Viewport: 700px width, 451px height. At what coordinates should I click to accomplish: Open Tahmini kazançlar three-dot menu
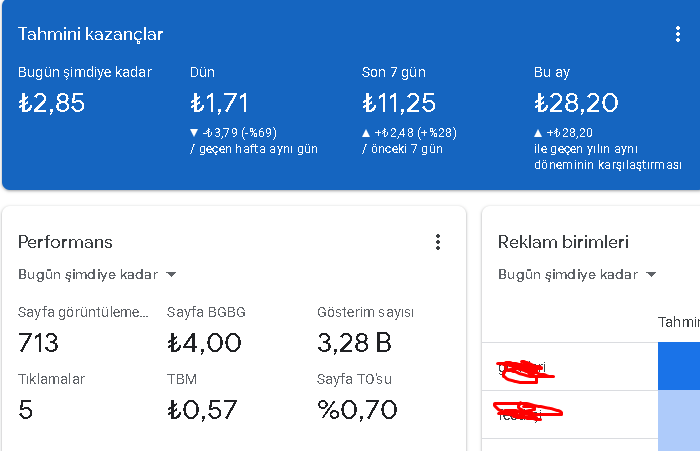point(678,34)
